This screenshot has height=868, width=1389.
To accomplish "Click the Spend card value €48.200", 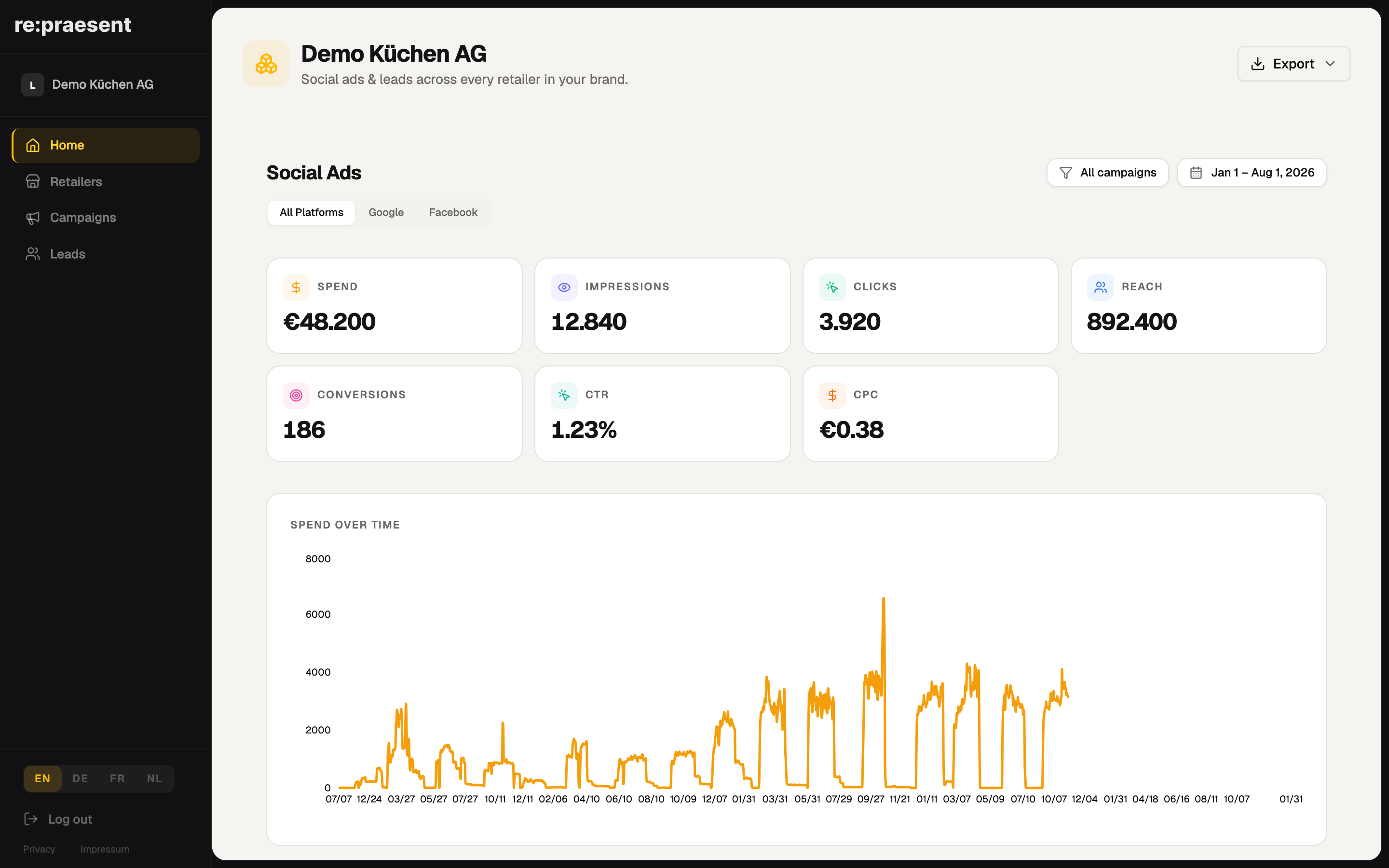I will pos(329,322).
